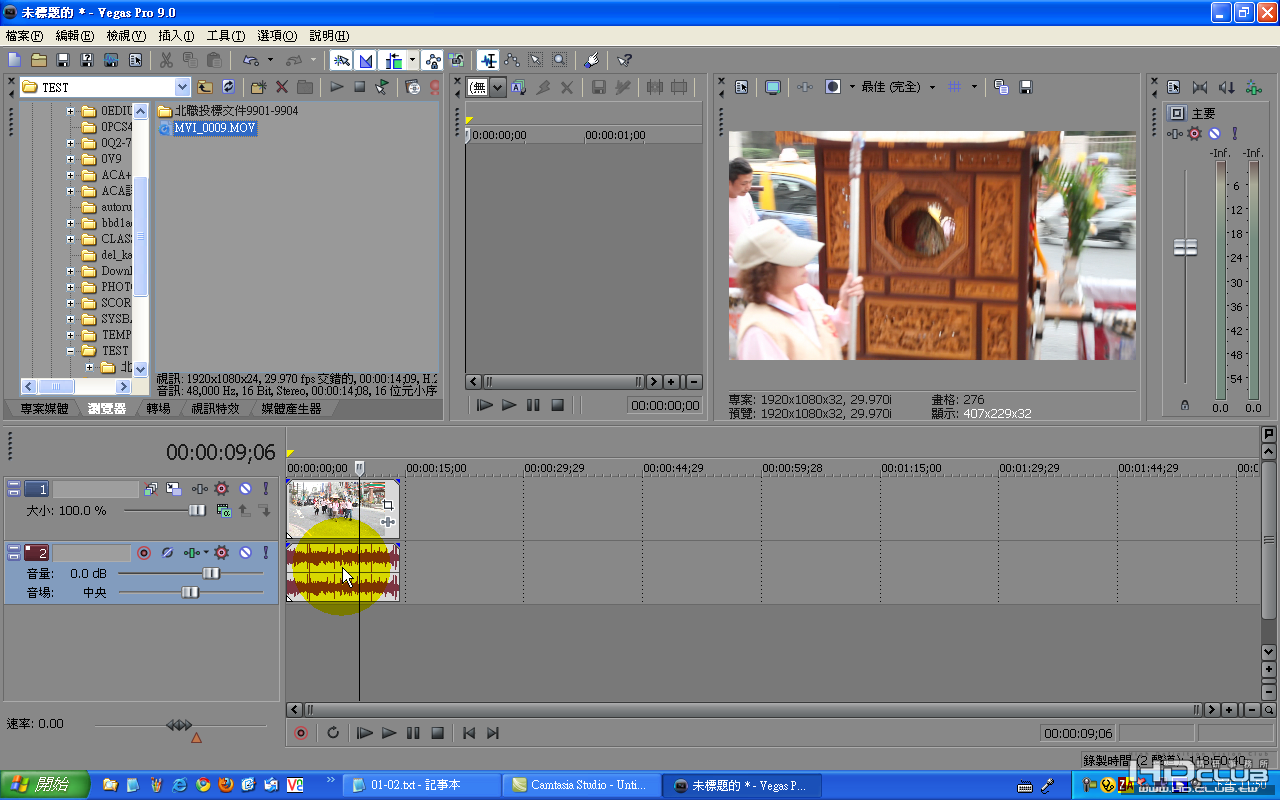
Task: Switch to the 媒體產生器 tab
Action: [291, 409]
